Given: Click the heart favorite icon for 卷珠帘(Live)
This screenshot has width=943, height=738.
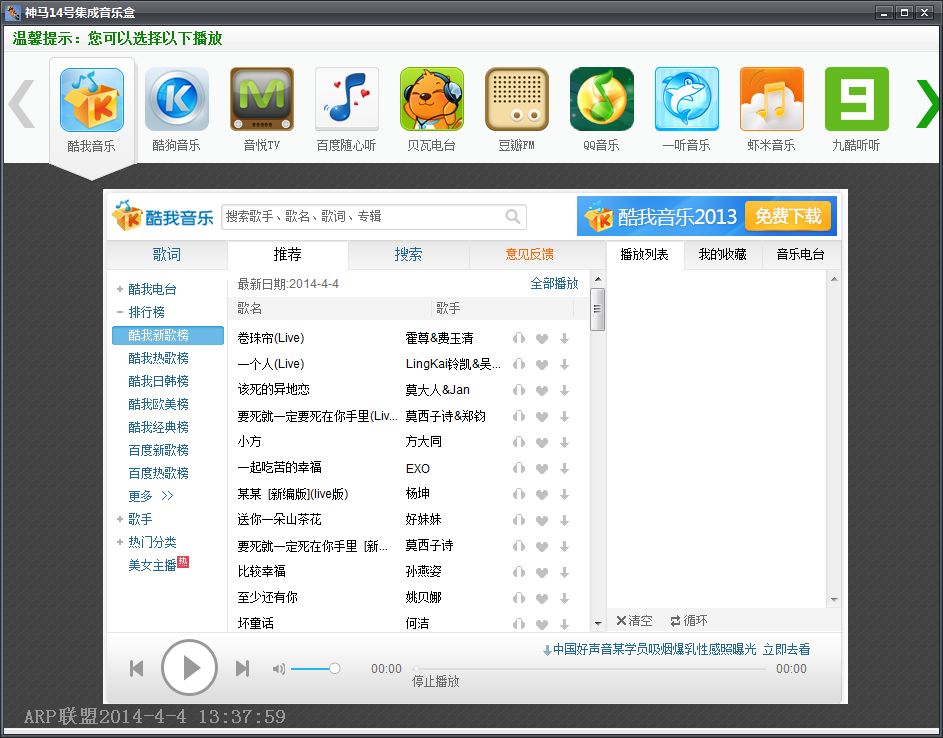Looking at the screenshot, I should (542, 338).
